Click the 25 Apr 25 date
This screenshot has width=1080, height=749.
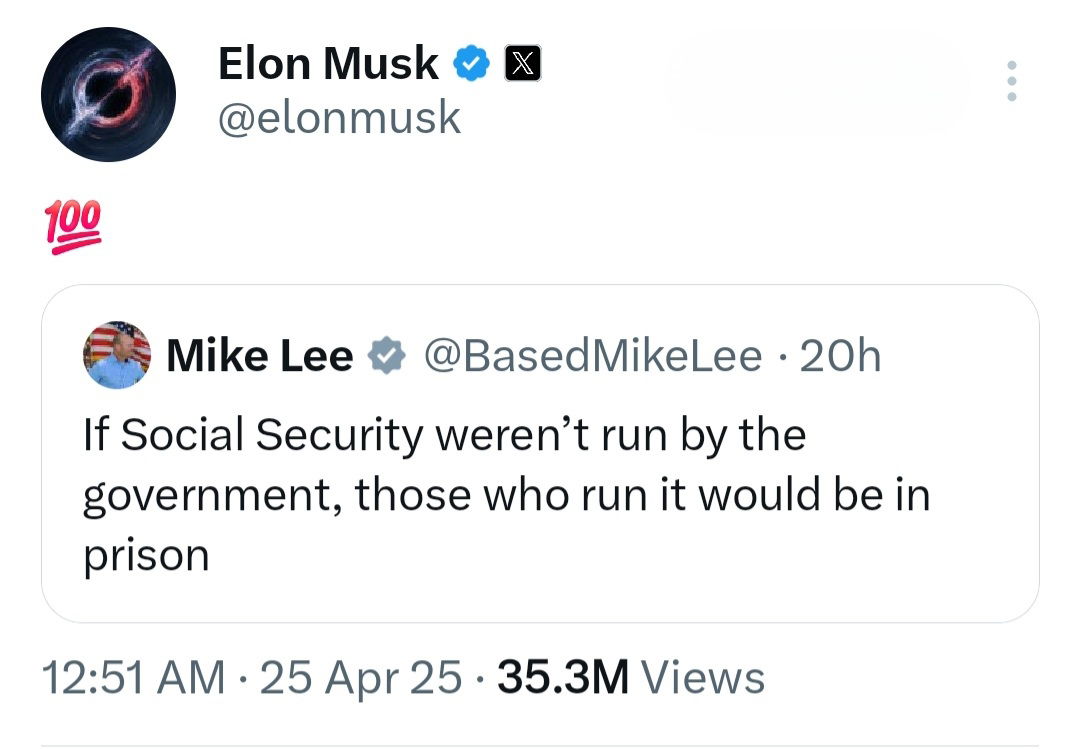pos(361,678)
